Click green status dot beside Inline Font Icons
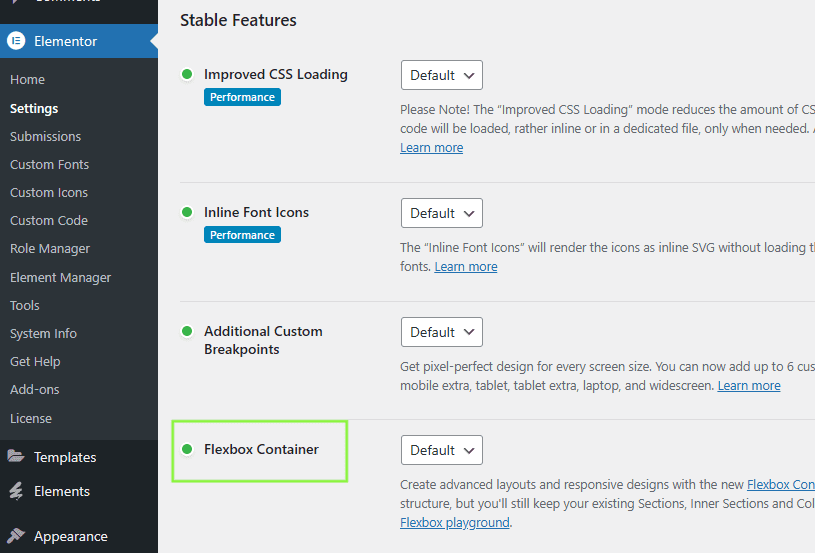Image resolution: width=815 pixels, height=553 pixels. tap(187, 212)
